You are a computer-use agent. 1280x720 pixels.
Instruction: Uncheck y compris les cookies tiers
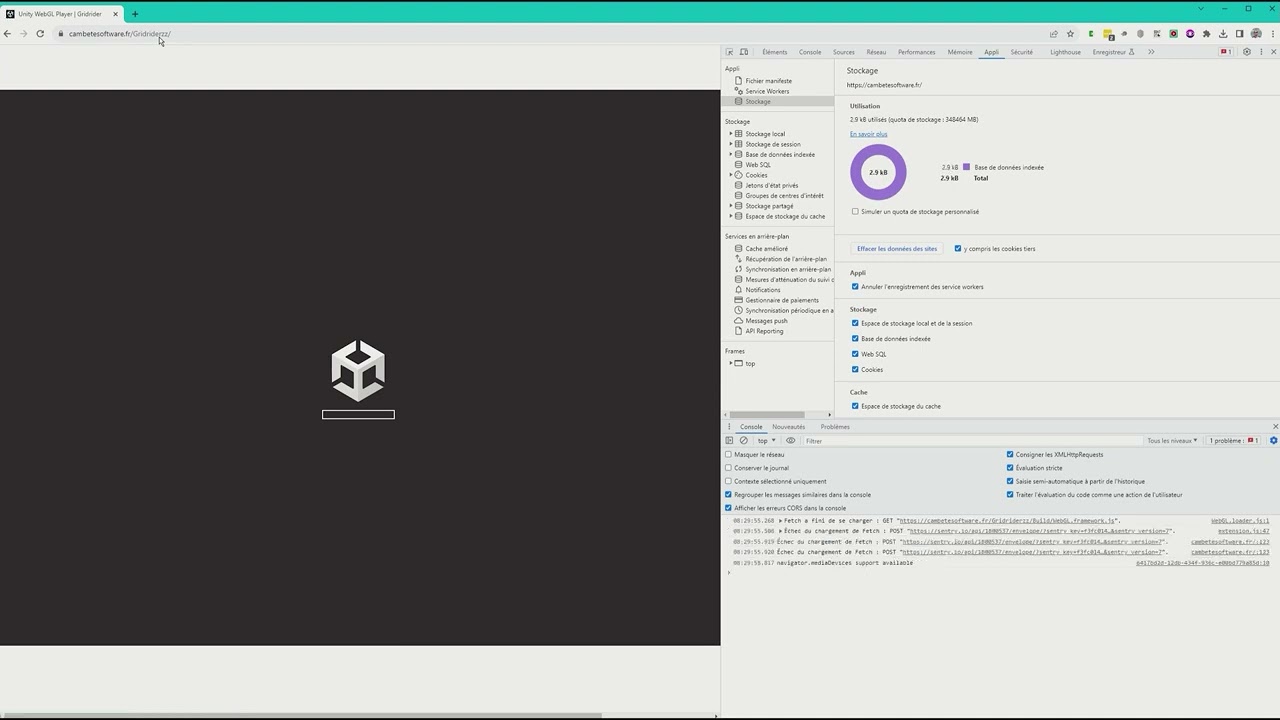coord(958,249)
